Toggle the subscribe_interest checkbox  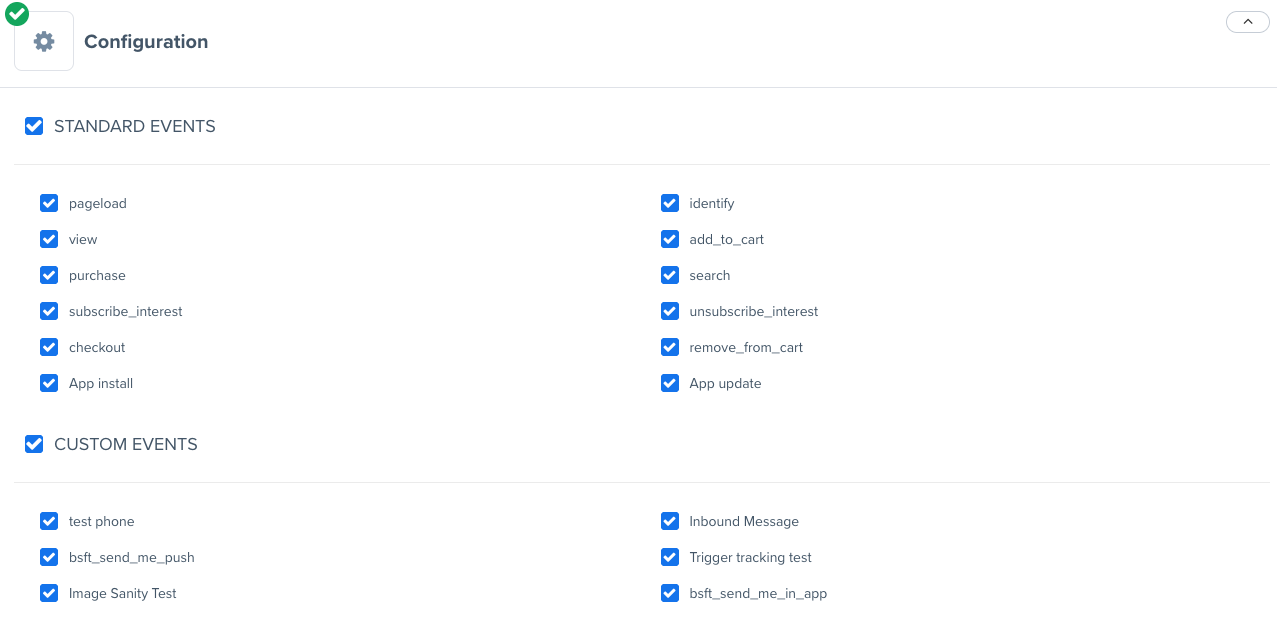[x=49, y=311]
